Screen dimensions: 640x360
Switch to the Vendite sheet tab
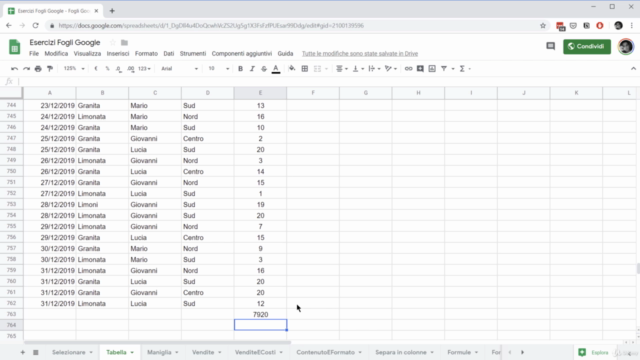click(x=203, y=352)
